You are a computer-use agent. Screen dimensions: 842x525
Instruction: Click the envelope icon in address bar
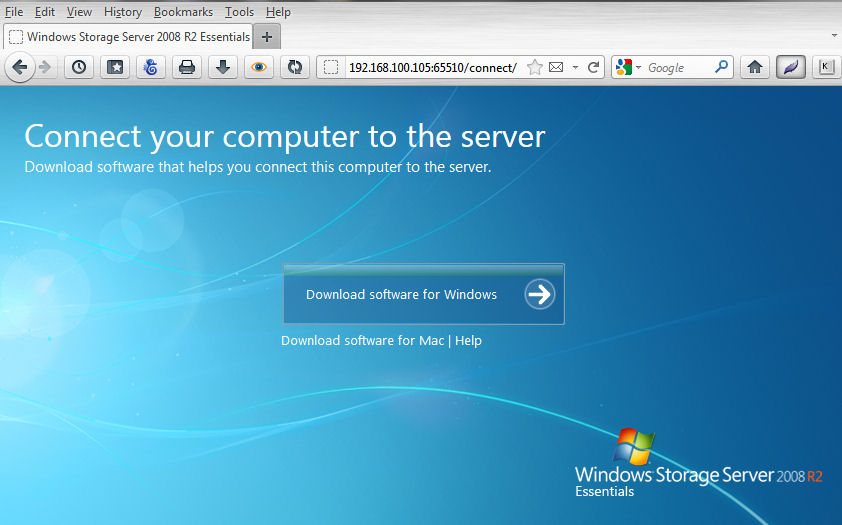click(556, 67)
